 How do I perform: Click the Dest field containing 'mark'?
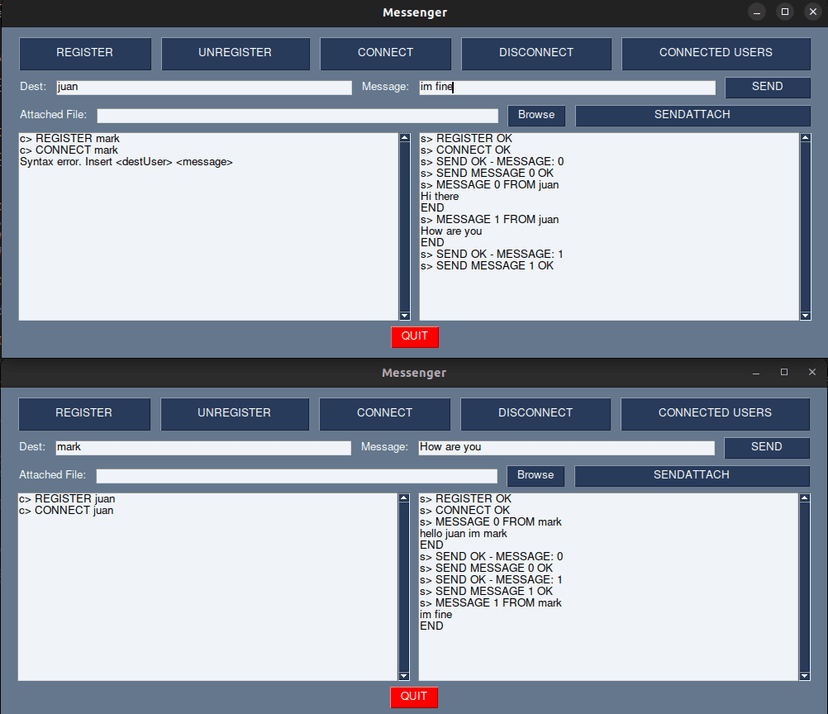tap(202, 447)
